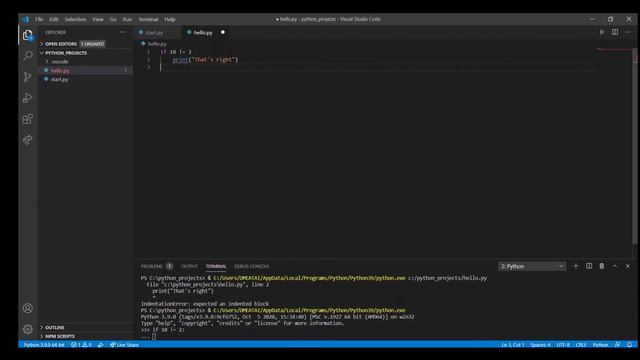Image resolution: width=640 pixels, height=360 pixels.
Task: Kill terminal with trash icon
Action: (x=602, y=266)
